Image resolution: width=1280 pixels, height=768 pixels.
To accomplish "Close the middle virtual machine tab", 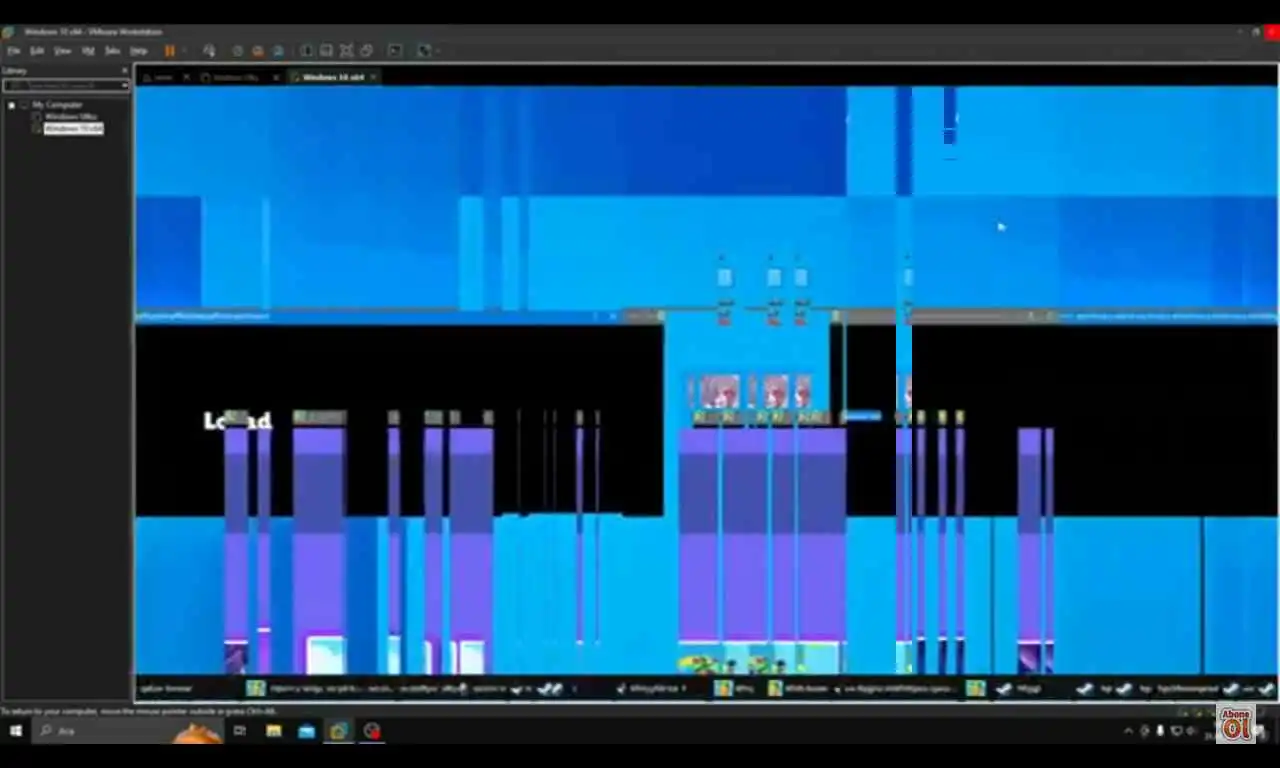I will point(276,77).
